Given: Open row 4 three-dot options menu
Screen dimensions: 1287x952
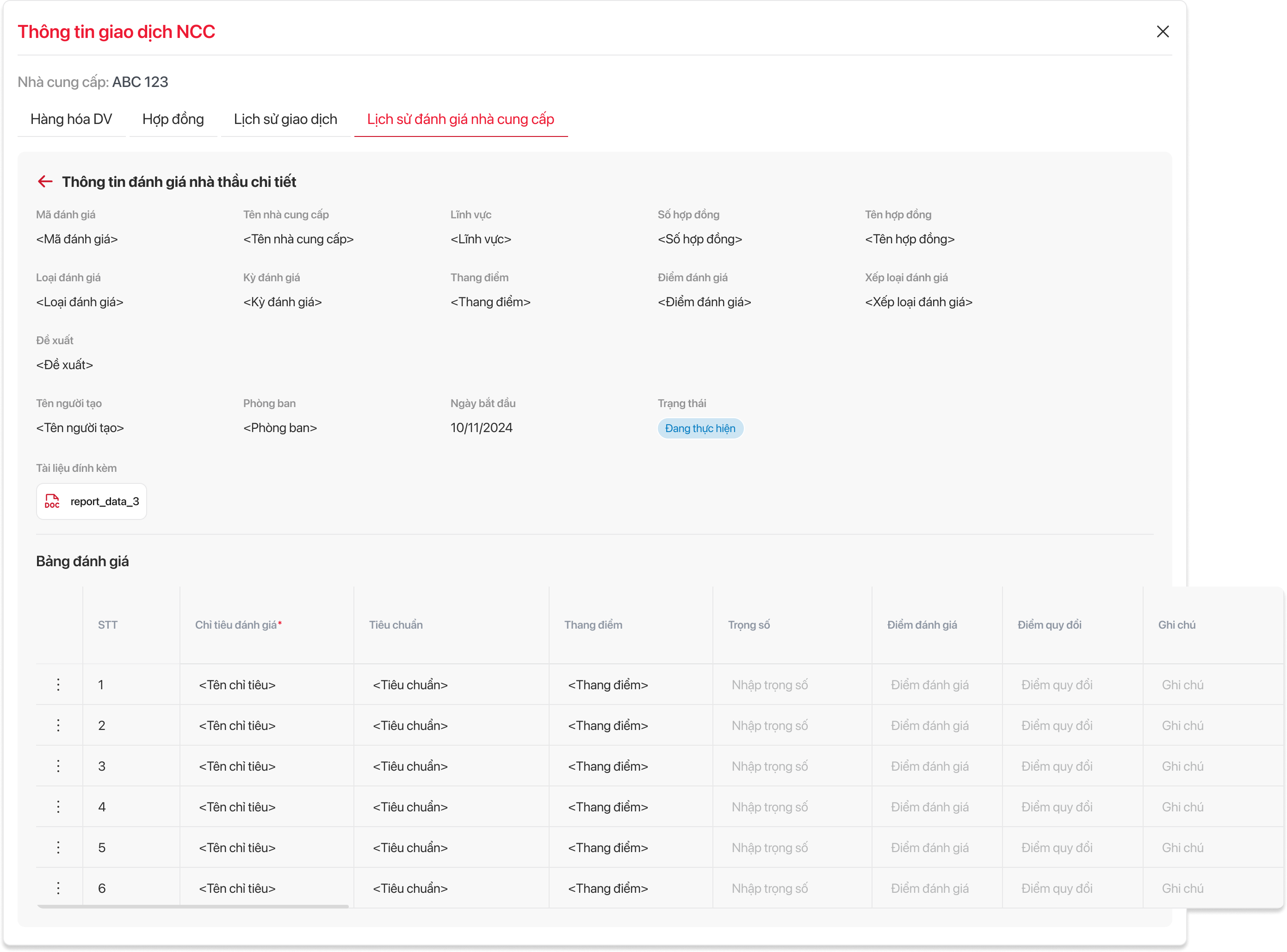Looking at the screenshot, I should pos(58,807).
